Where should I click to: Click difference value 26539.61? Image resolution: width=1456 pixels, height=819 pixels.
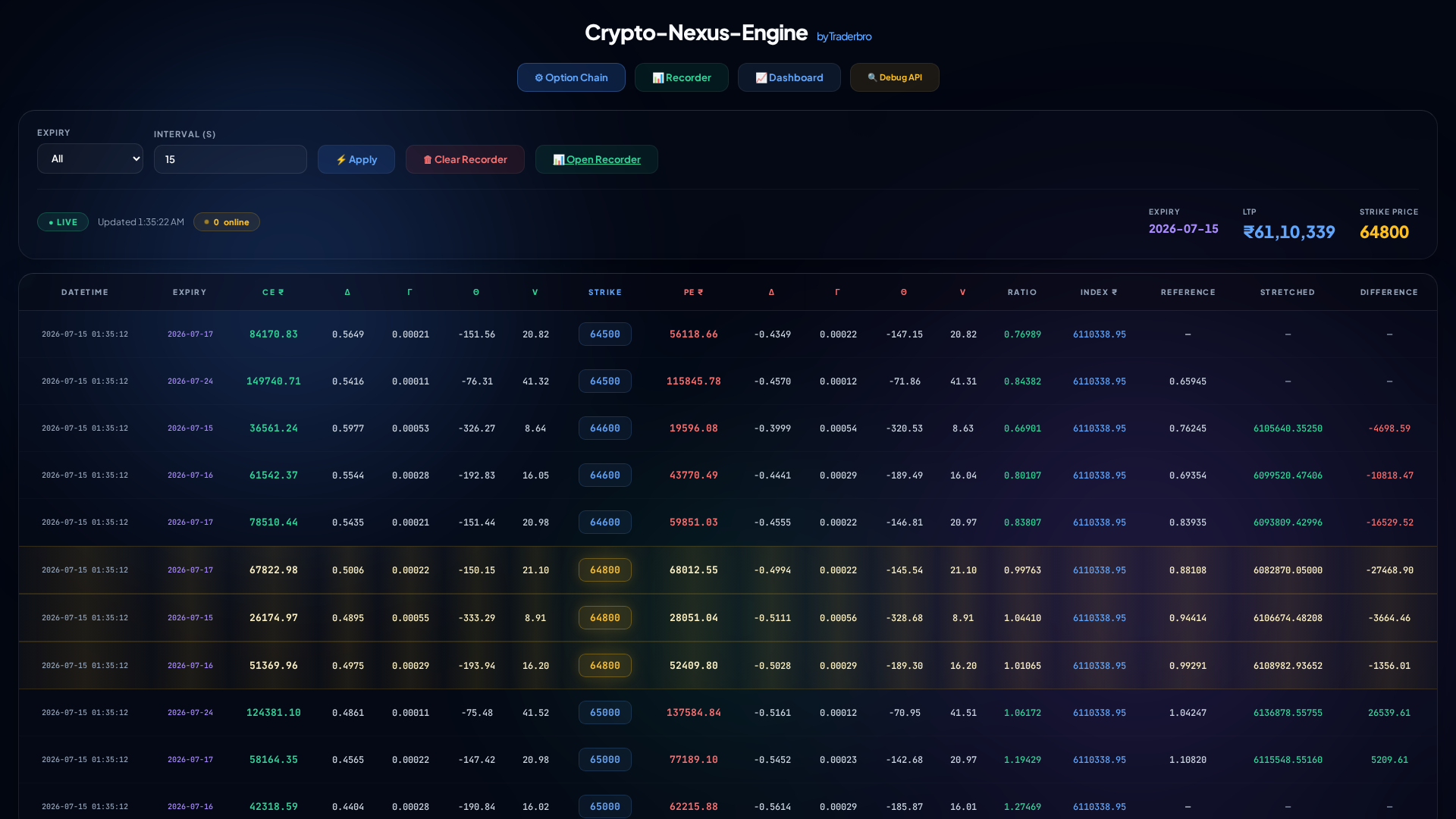(x=1389, y=713)
